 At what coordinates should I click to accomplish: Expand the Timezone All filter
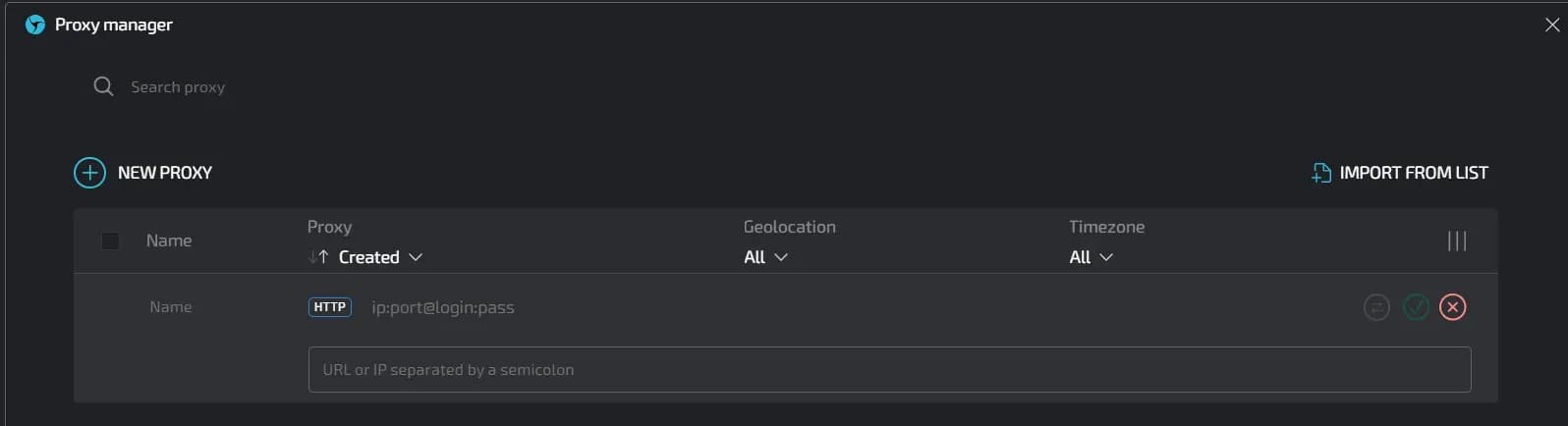pyautogui.click(x=1091, y=257)
